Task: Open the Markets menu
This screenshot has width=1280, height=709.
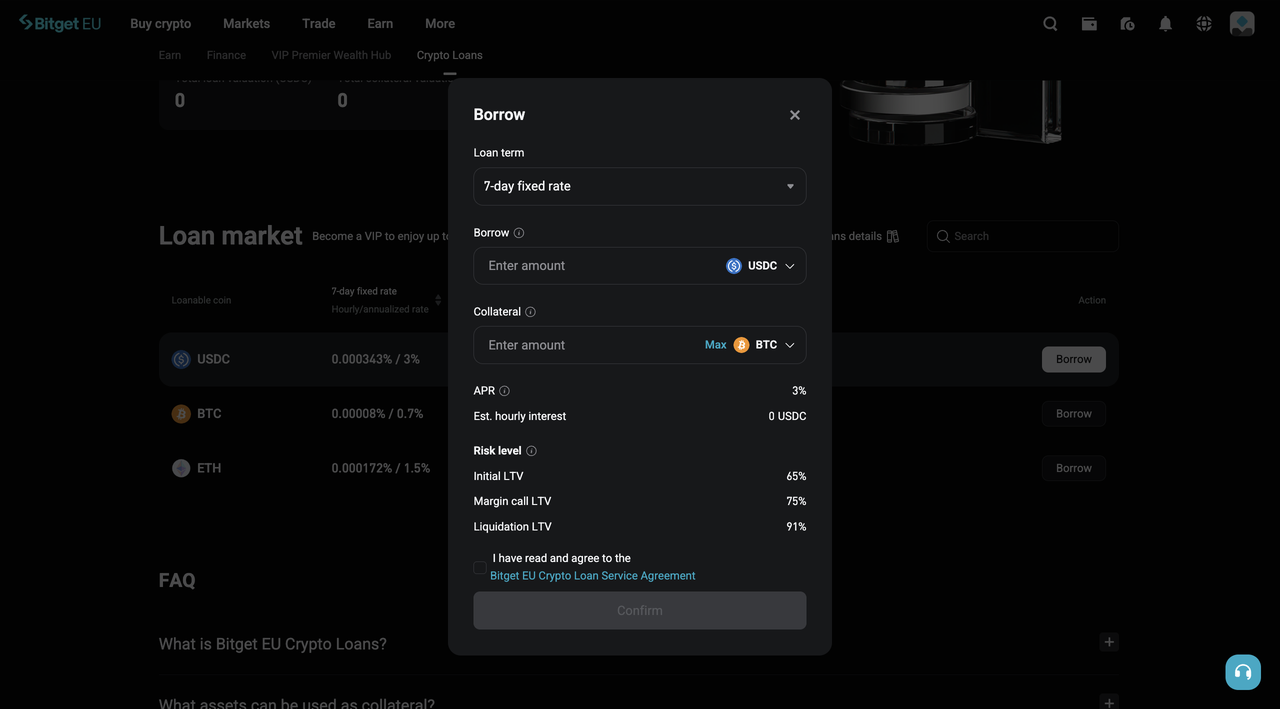Action: point(246,23)
